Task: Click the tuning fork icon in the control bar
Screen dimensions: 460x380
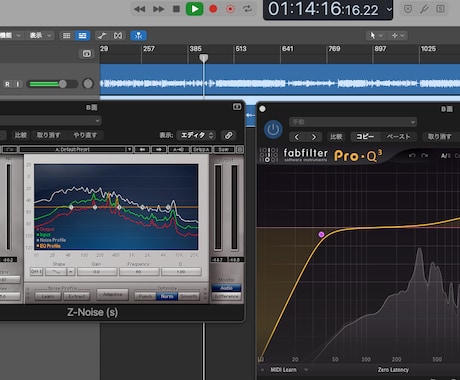Action: tap(424, 9)
